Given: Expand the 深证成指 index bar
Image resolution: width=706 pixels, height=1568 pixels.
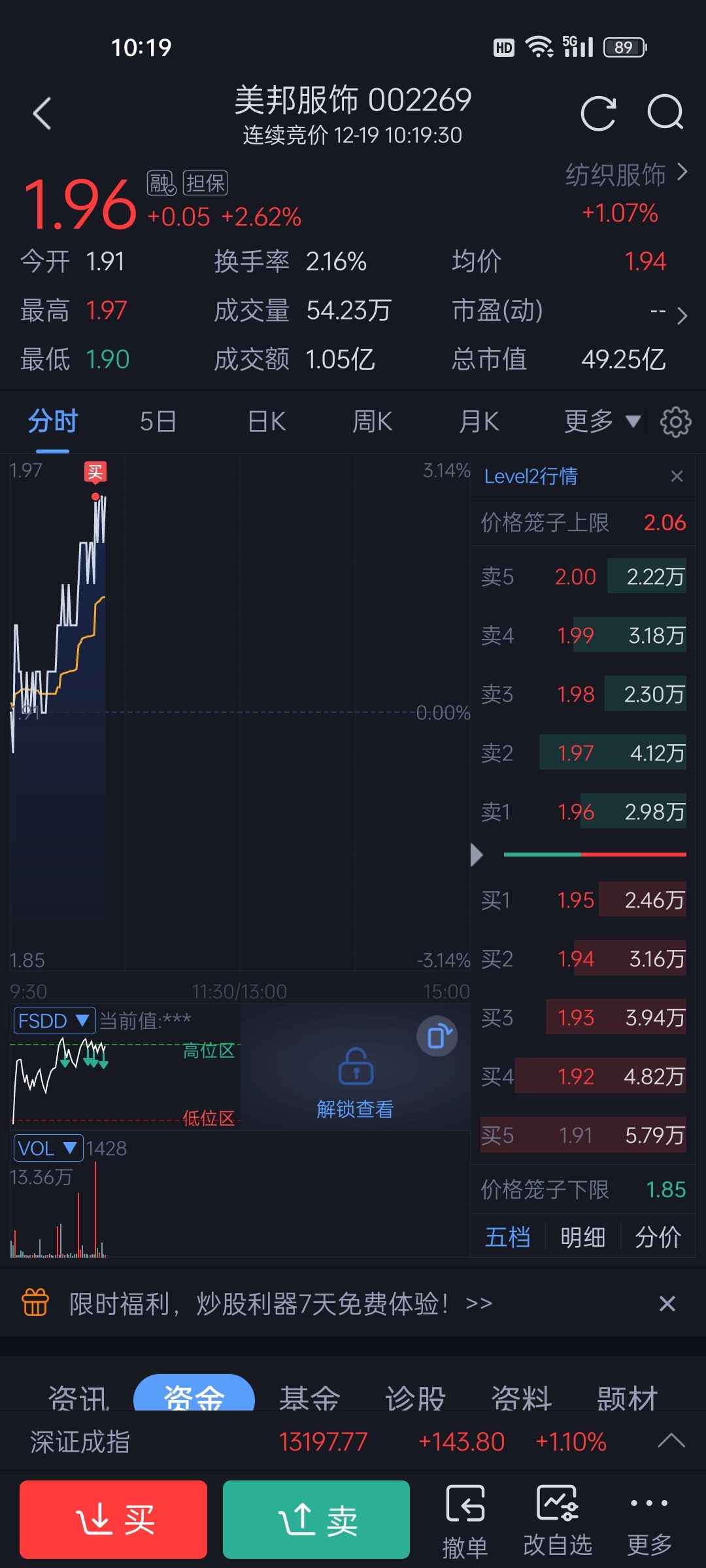Looking at the screenshot, I should pyautogui.click(x=671, y=1441).
